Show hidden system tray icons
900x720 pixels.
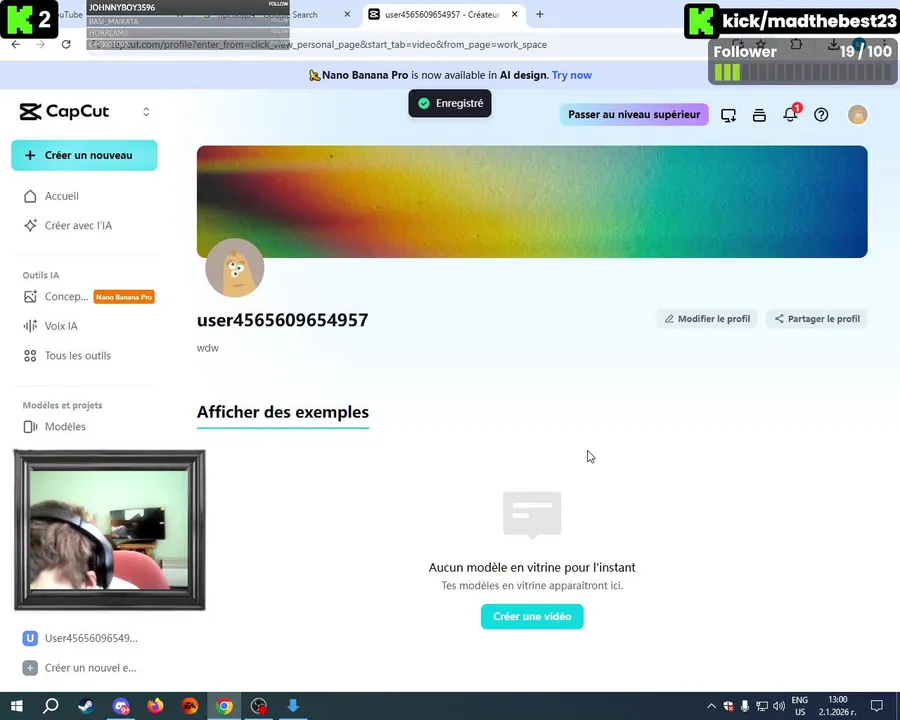(711, 706)
